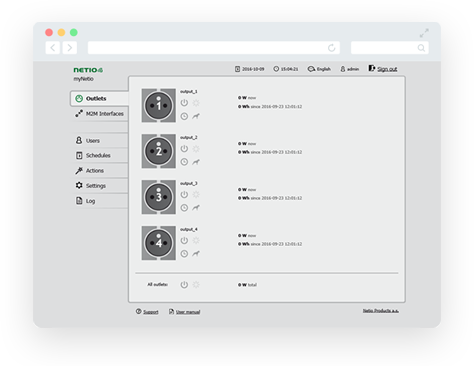The height and width of the screenshot is (366, 474).
Task: Open the Log page icon
Action: pos(79,201)
